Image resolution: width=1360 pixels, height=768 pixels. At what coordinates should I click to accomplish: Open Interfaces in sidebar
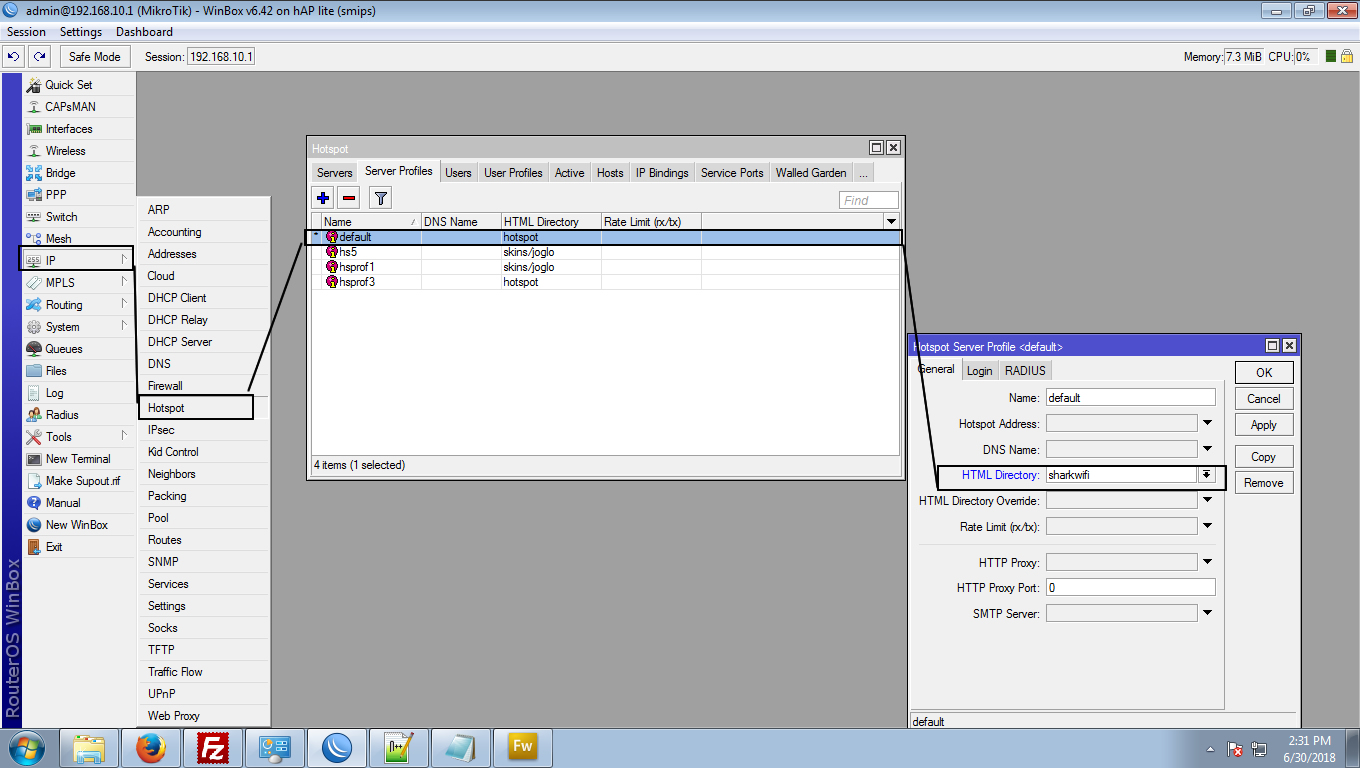click(78, 129)
